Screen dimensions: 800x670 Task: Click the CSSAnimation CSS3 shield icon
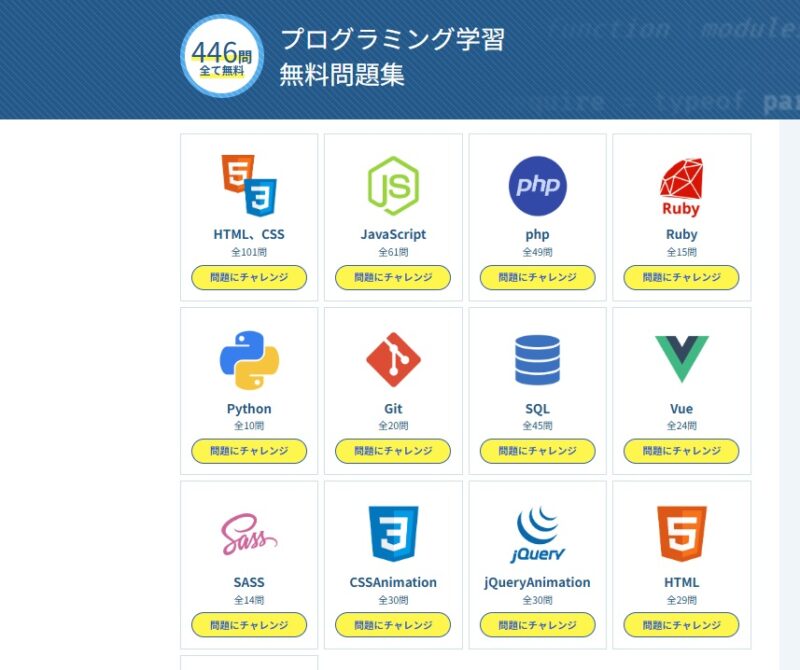coord(393,534)
